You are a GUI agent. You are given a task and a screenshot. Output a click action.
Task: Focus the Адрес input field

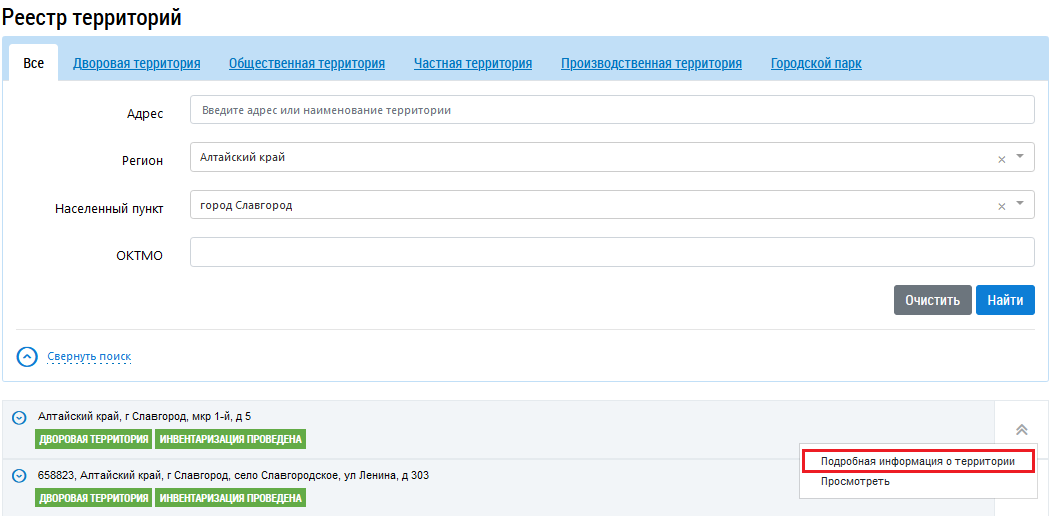(611, 110)
